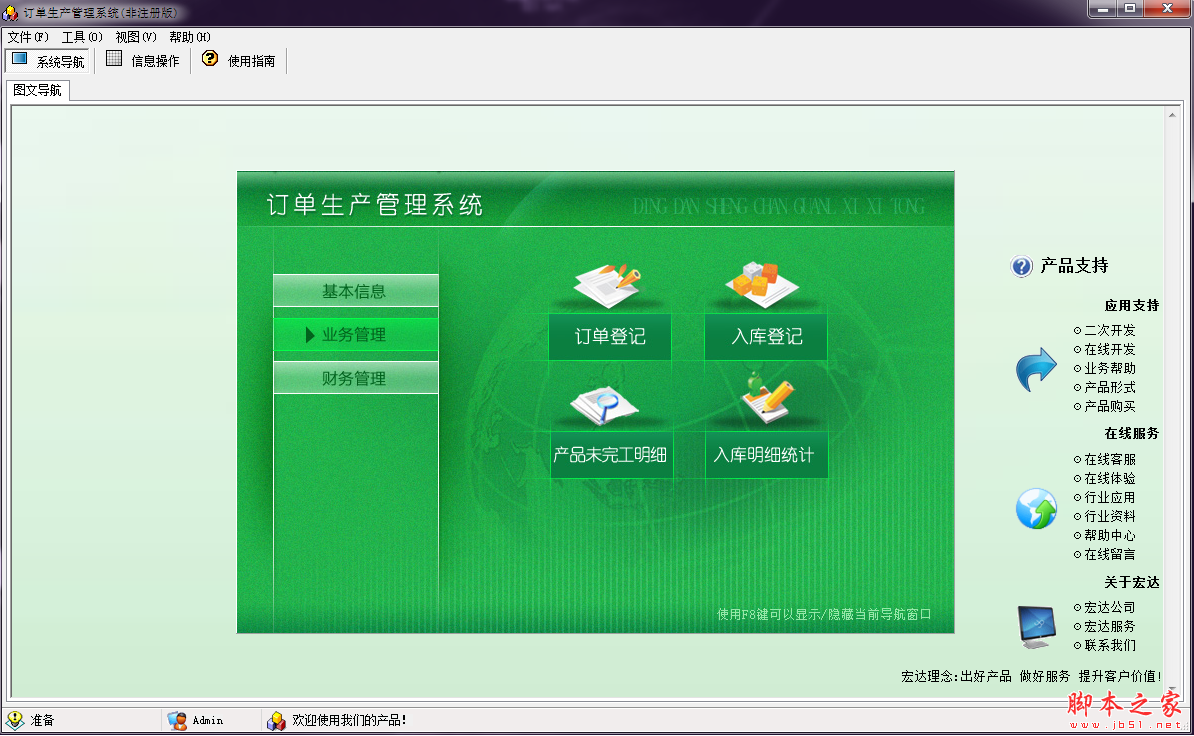Click the 准备 status bar icon
Image resolution: width=1194 pixels, height=736 pixels.
pyautogui.click(x=14, y=719)
